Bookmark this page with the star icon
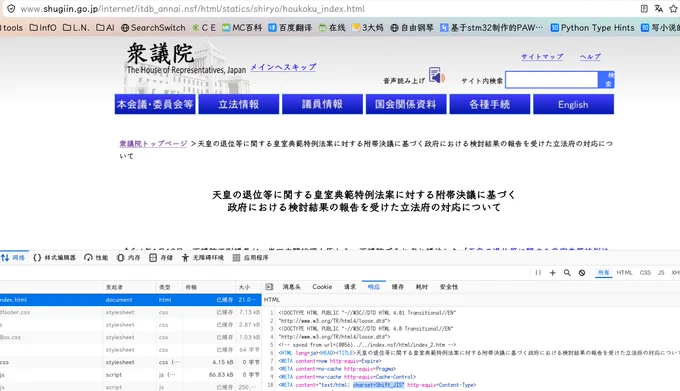 pos(673,9)
